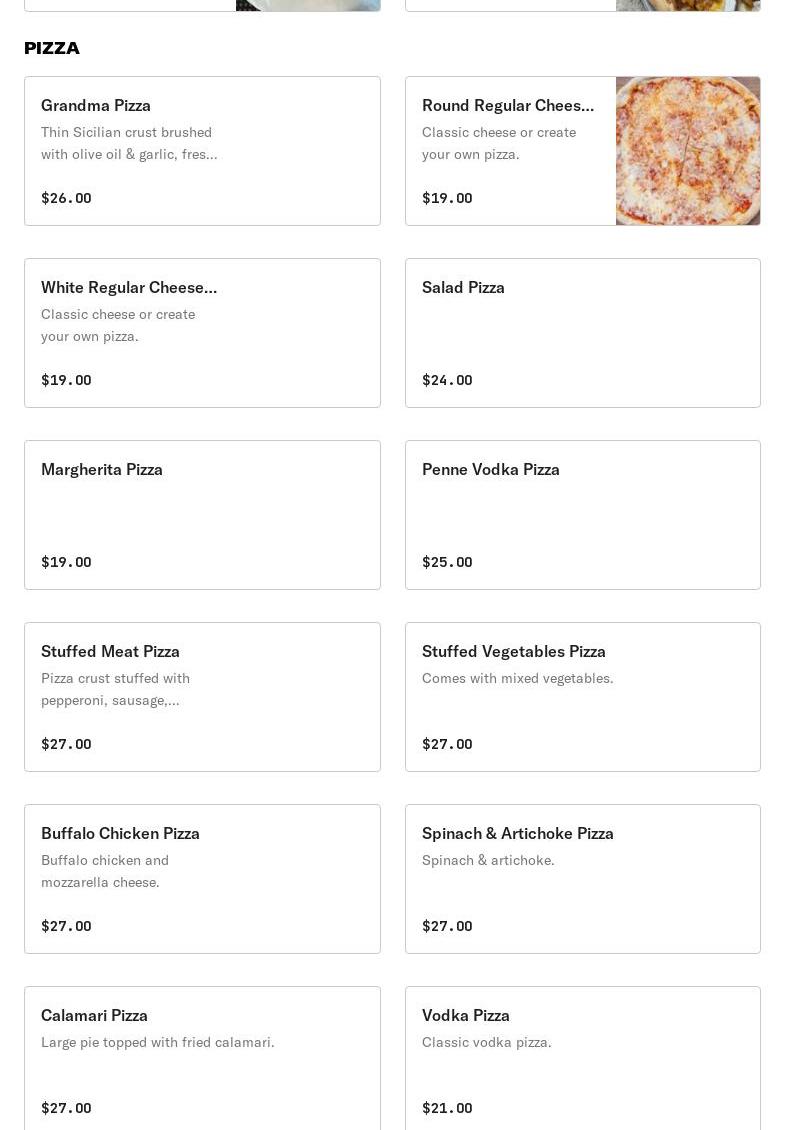Screen dimensions: 785x1130
Task: Open White Regular Cheese pizza card
Action: [x=202, y=333]
